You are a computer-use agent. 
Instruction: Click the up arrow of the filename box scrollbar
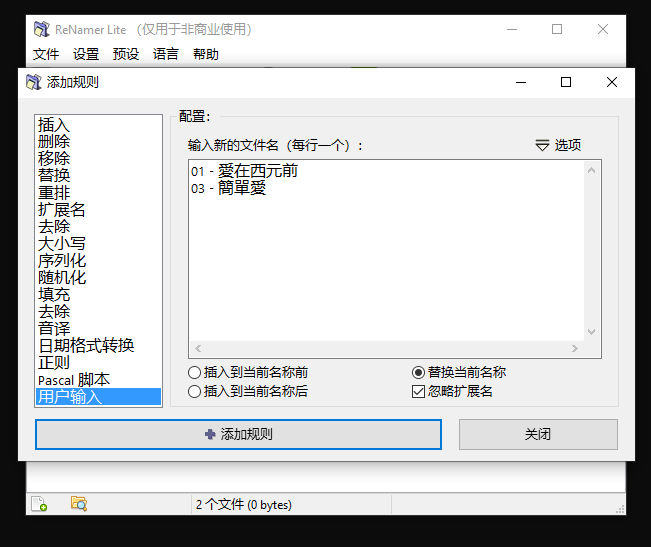tap(591, 170)
